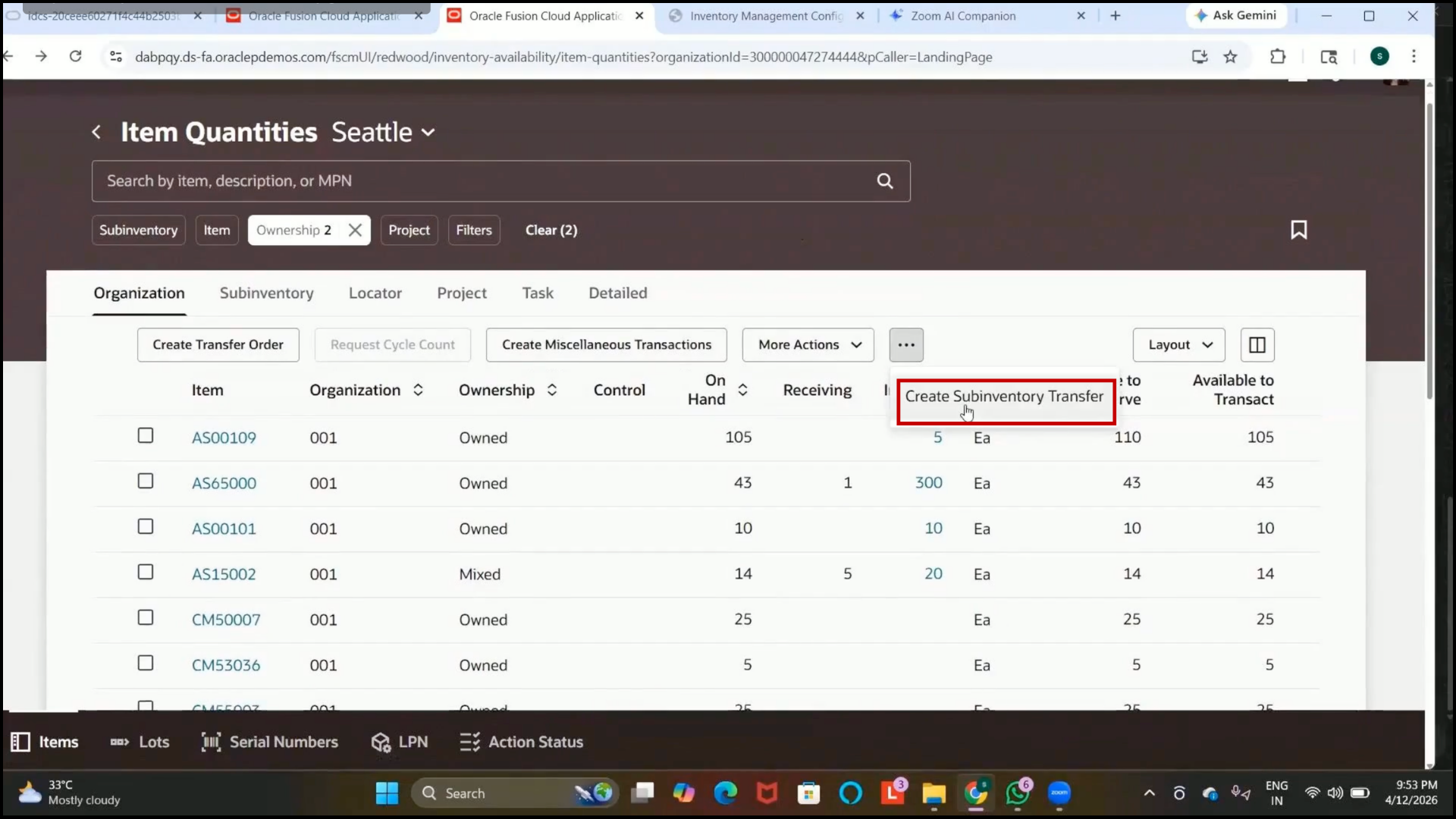Viewport: 1456px width, 819px height.
Task: Open the browser extensions puzzle icon
Action: coord(1278,56)
